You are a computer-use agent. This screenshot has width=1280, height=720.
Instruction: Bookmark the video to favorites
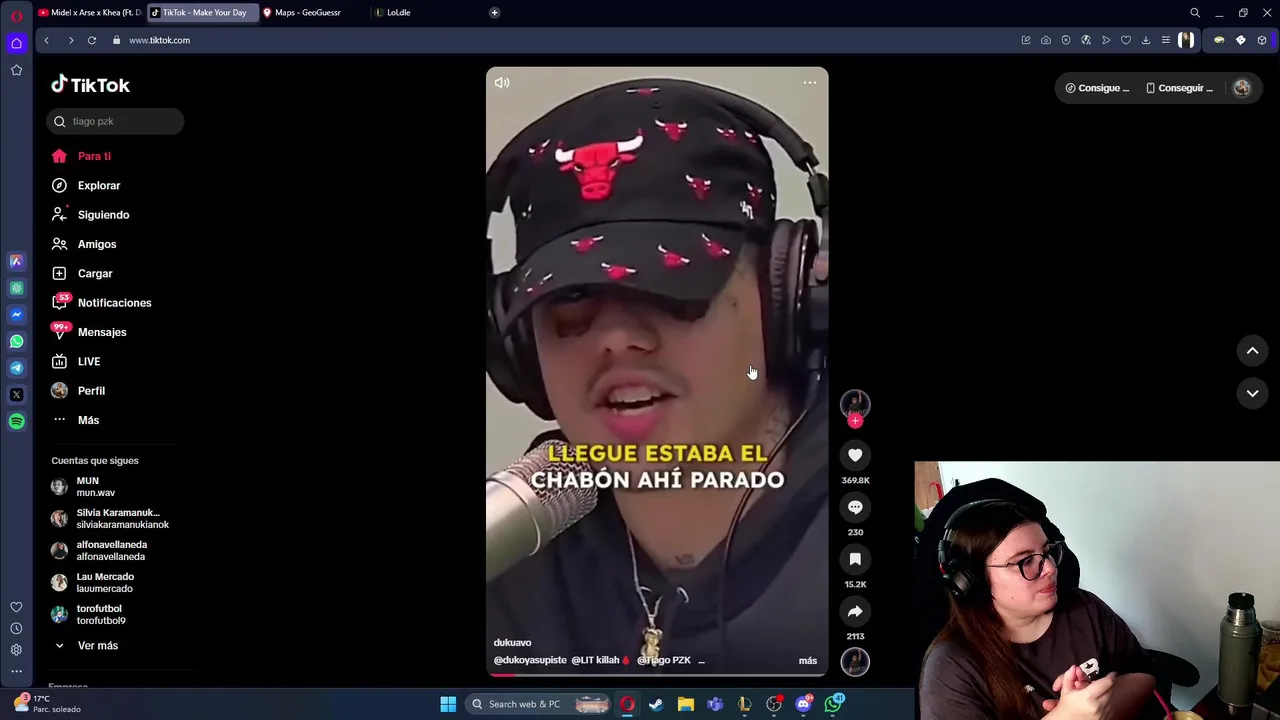(x=855, y=559)
